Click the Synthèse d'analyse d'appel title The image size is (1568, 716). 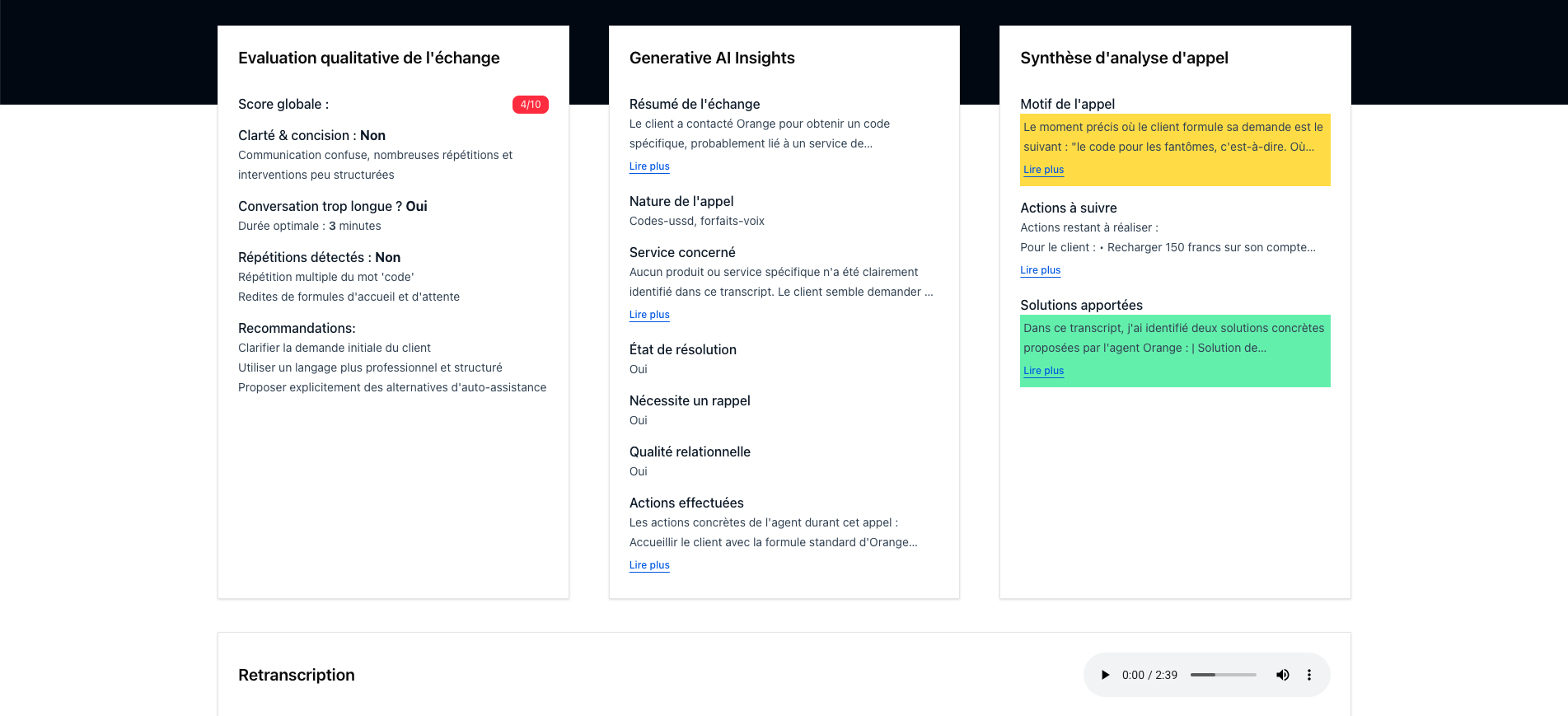point(1124,58)
